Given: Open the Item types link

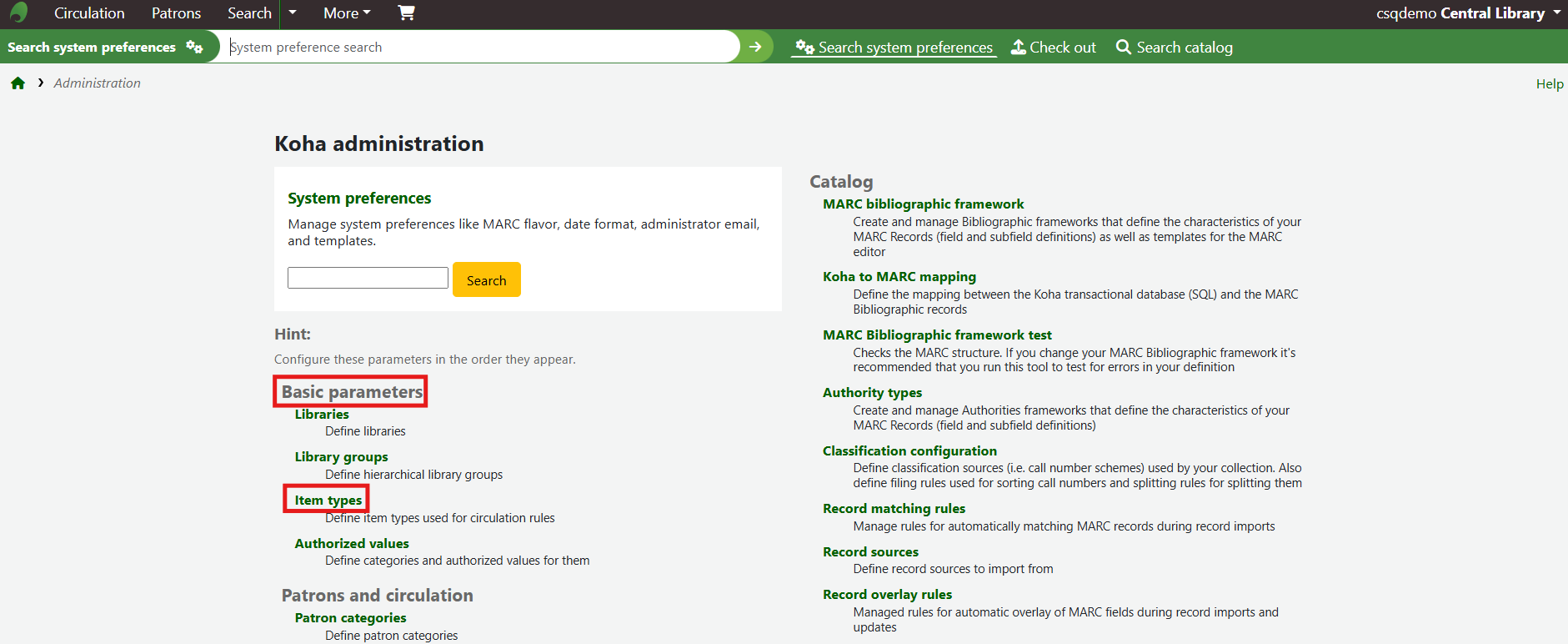Looking at the screenshot, I should [x=328, y=501].
